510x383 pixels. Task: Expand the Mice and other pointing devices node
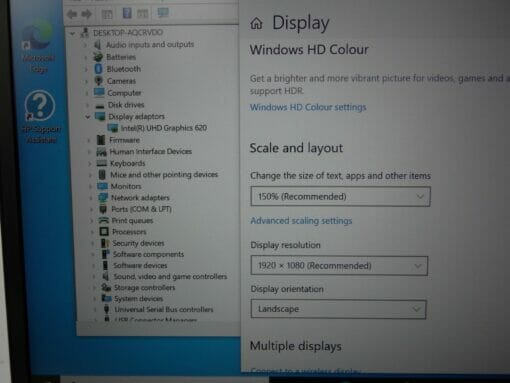(x=90, y=175)
